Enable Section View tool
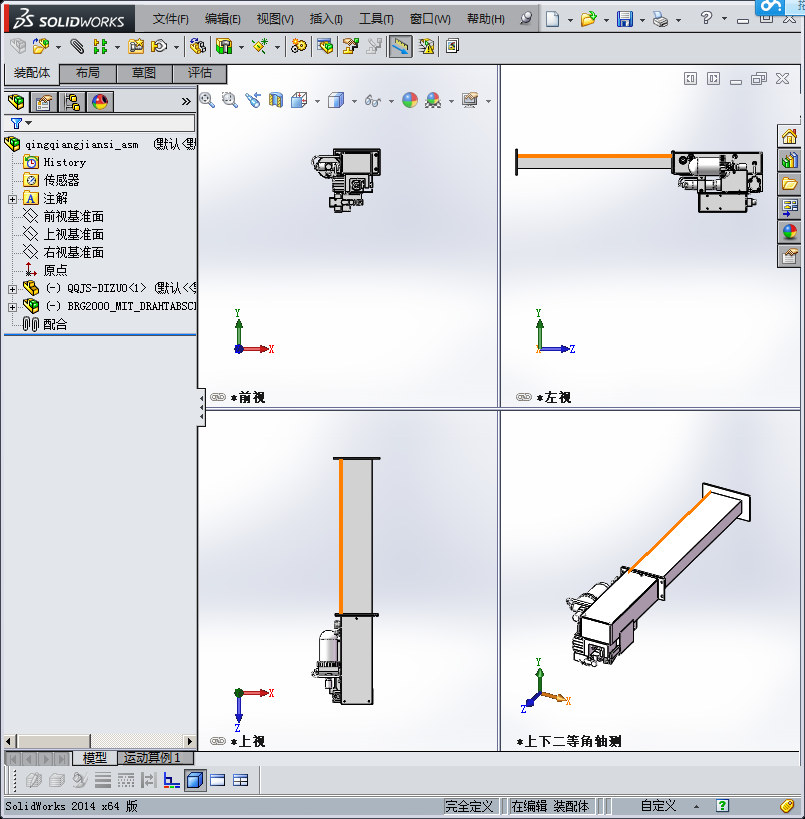This screenshot has width=805, height=819. 275,100
